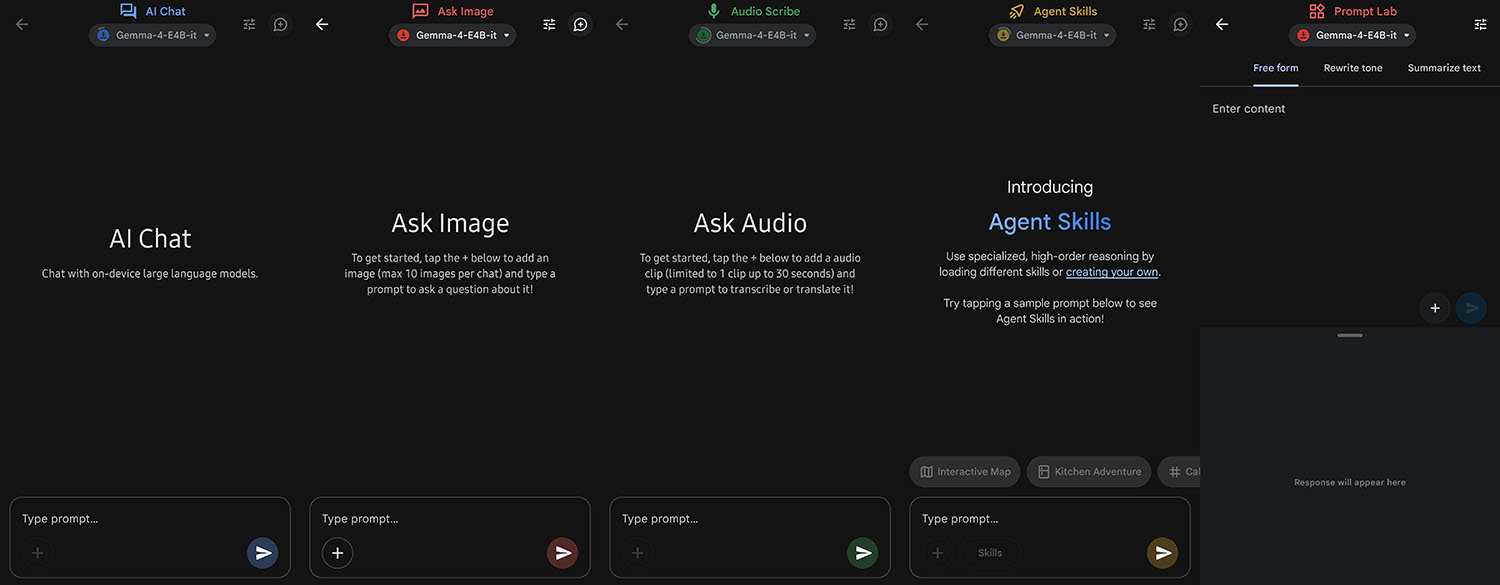Image resolution: width=1500 pixels, height=585 pixels.
Task: Tap the plus button in Agent Skills
Action: click(937, 553)
